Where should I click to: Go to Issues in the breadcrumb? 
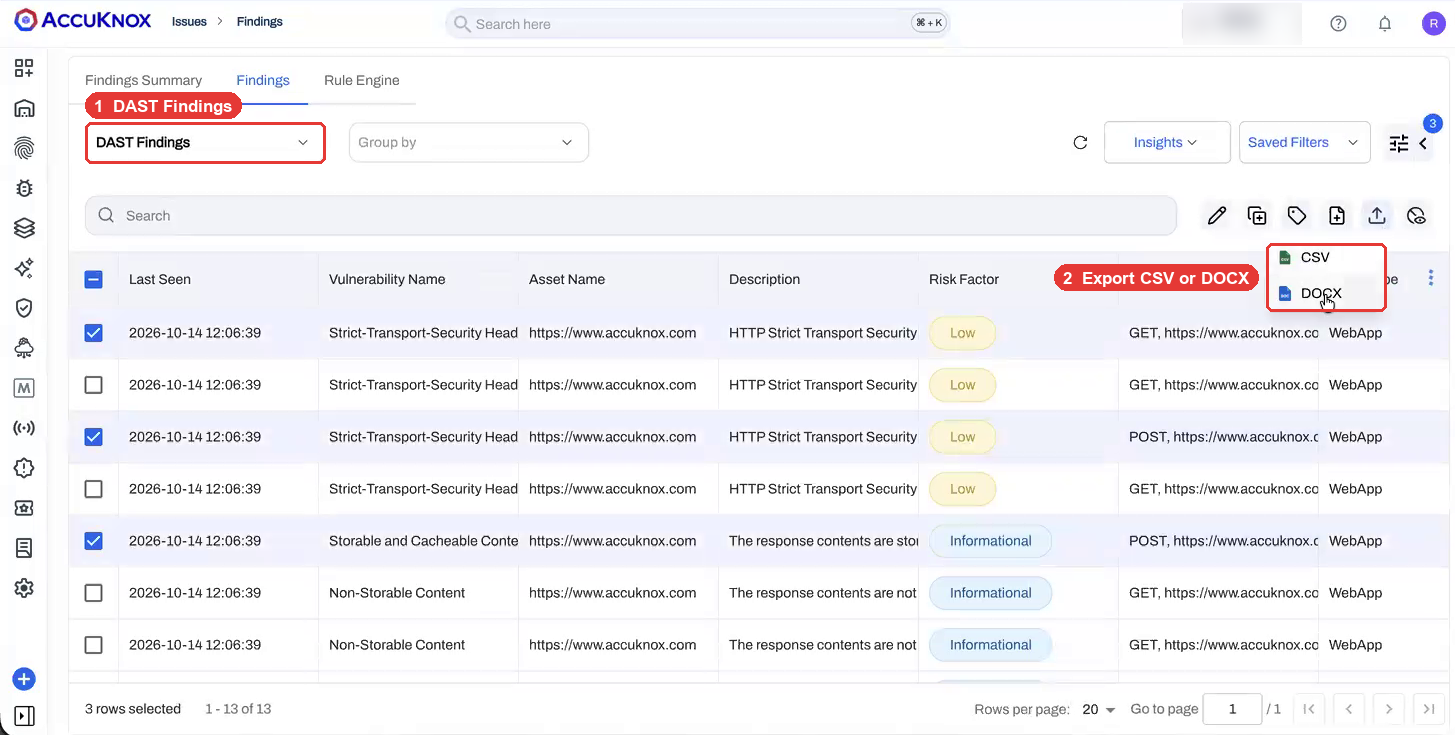point(189,21)
